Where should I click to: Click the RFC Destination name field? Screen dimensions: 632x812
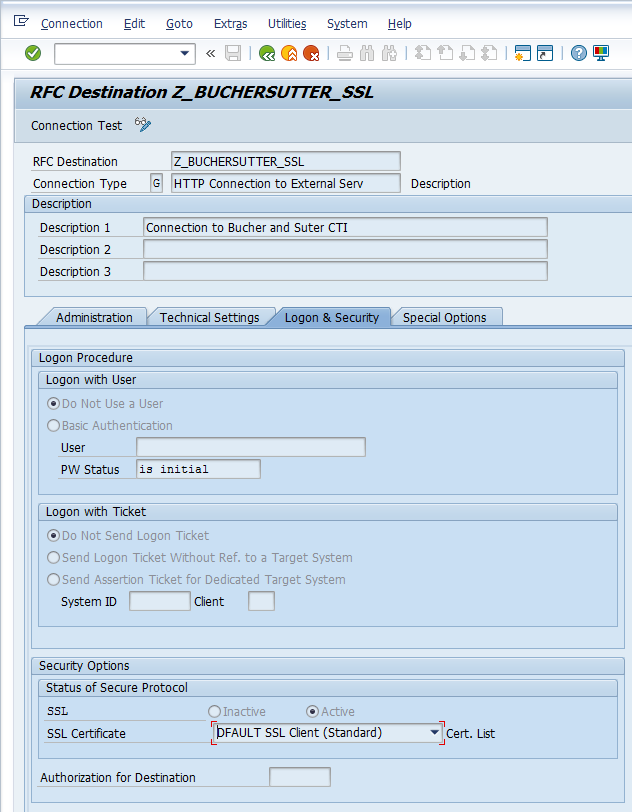pos(285,162)
